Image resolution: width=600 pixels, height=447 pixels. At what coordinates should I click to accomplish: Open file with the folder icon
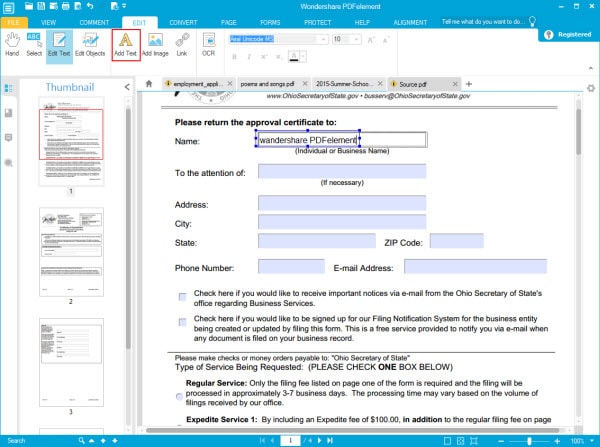point(29,6)
